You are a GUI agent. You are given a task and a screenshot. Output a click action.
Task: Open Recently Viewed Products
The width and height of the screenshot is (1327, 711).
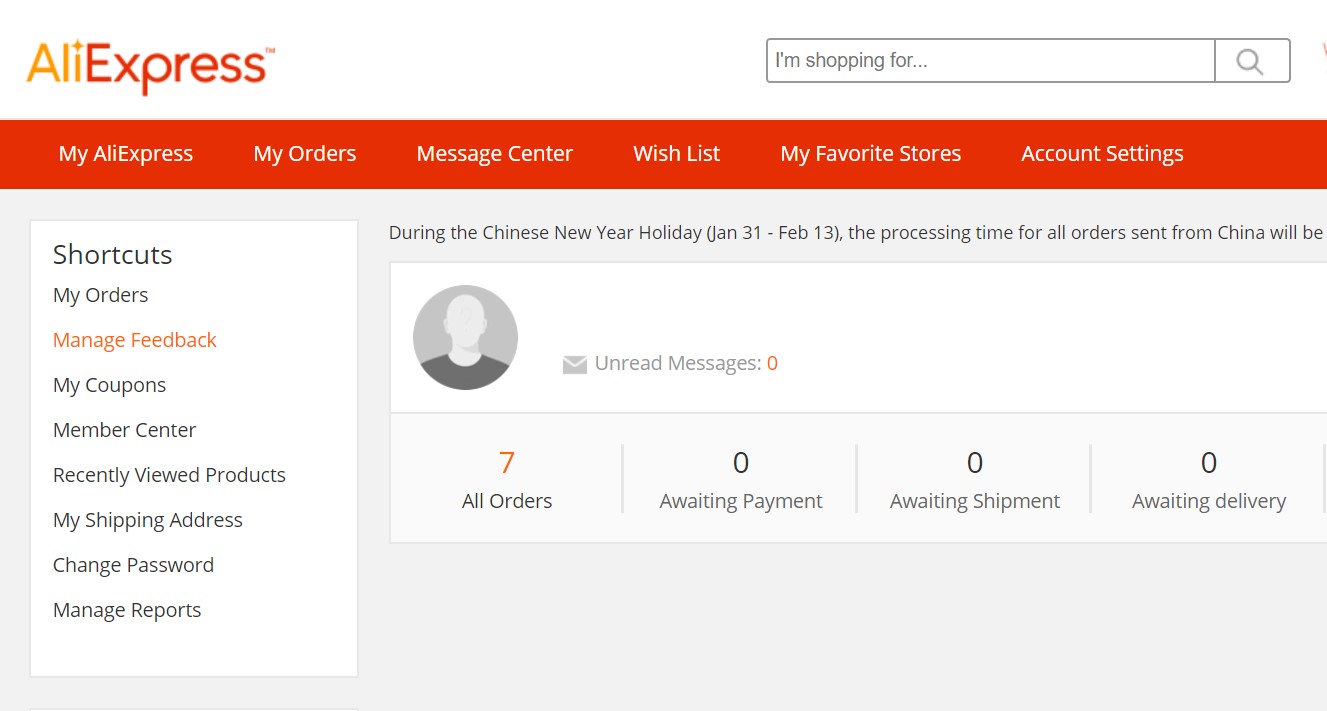[170, 475]
